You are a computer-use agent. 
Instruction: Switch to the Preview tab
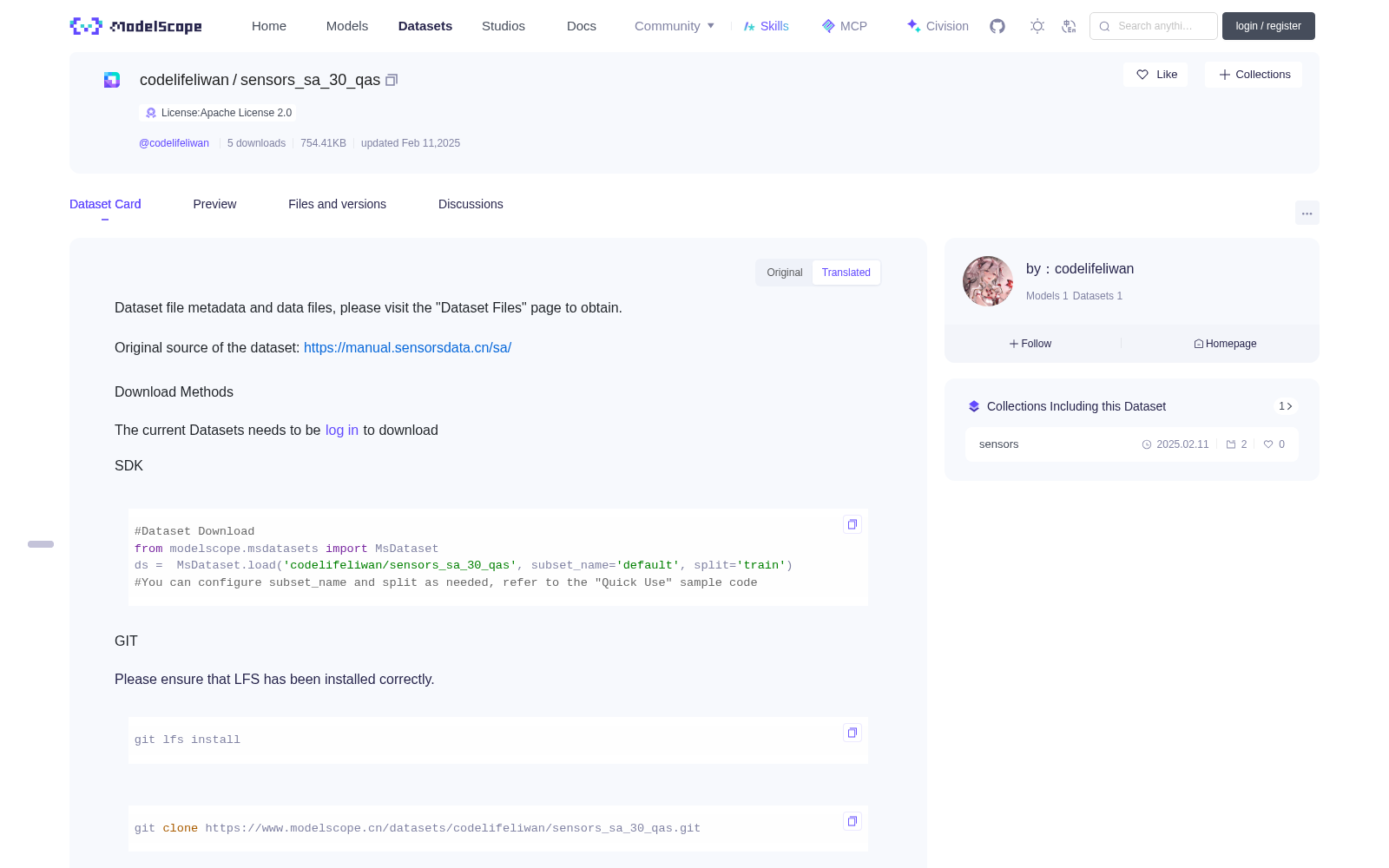pyautogui.click(x=214, y=204)
